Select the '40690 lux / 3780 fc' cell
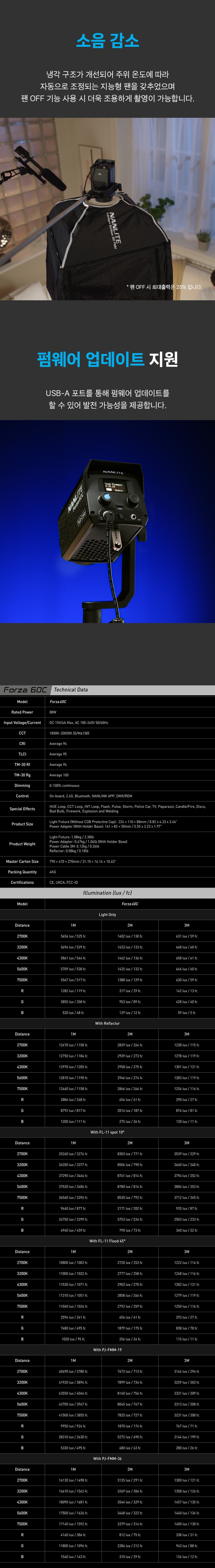 coord(73,1371)
